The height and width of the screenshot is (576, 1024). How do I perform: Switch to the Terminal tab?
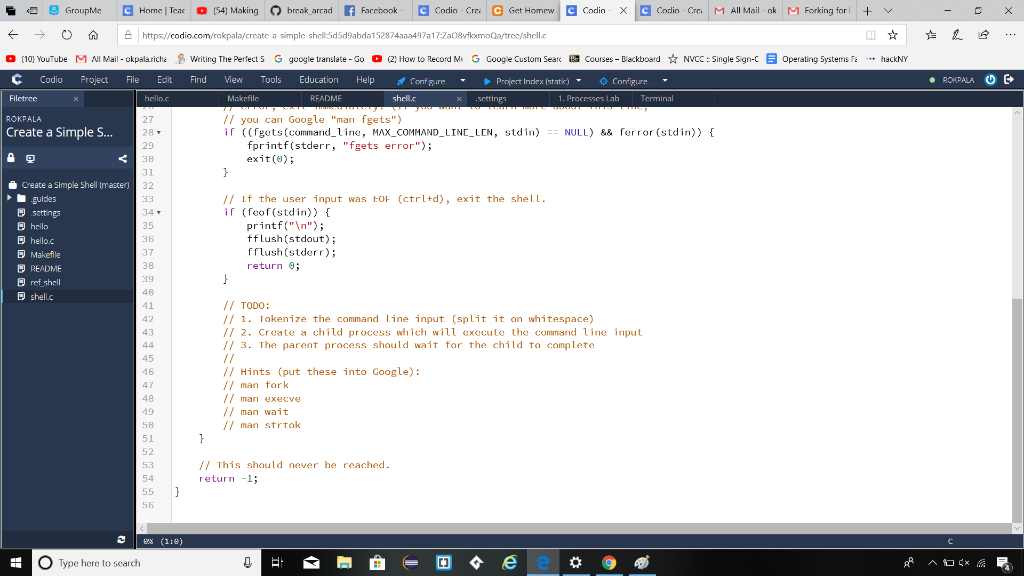[x=656, y=99]
